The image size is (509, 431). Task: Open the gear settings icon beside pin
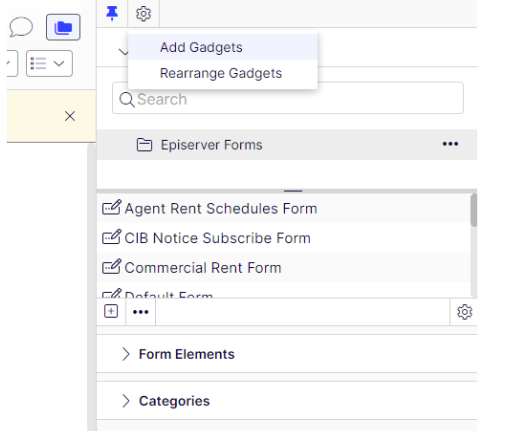pyautogui.click(x=143, y=14)
